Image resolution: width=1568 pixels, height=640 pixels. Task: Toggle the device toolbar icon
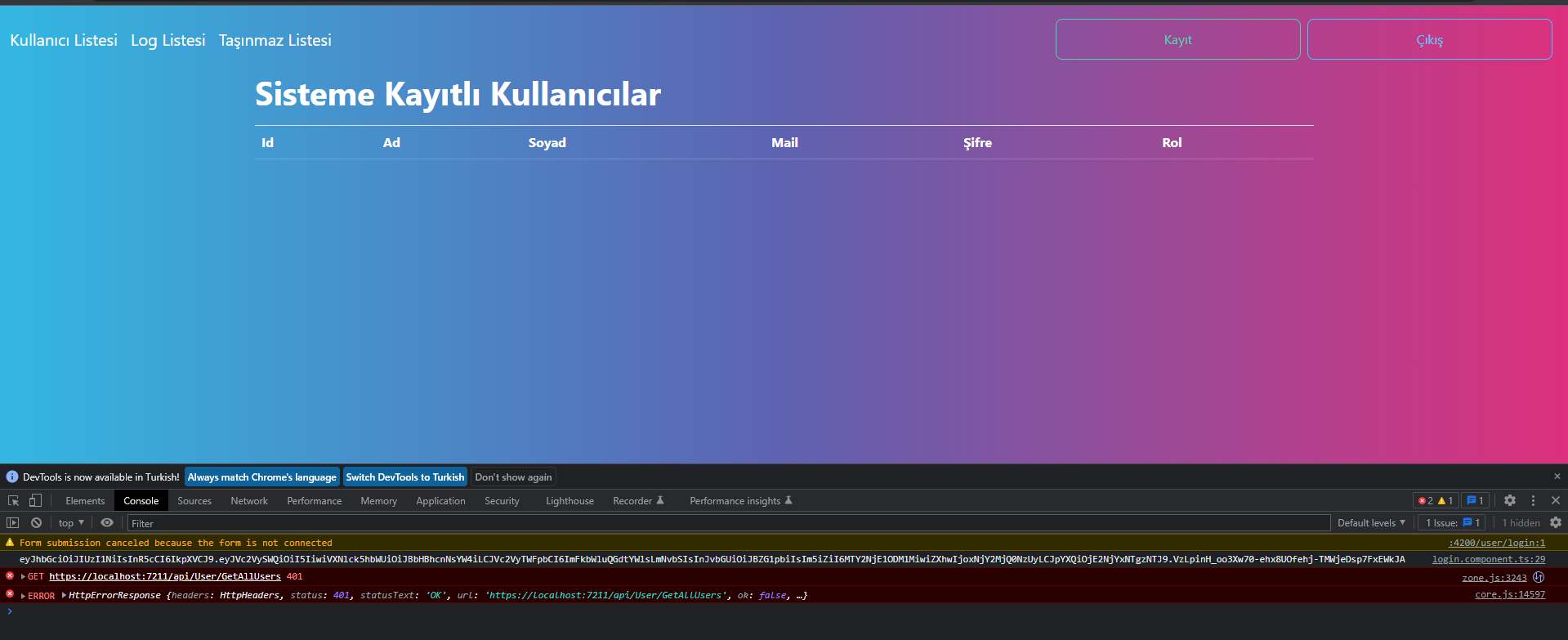(x=35, y=500)
